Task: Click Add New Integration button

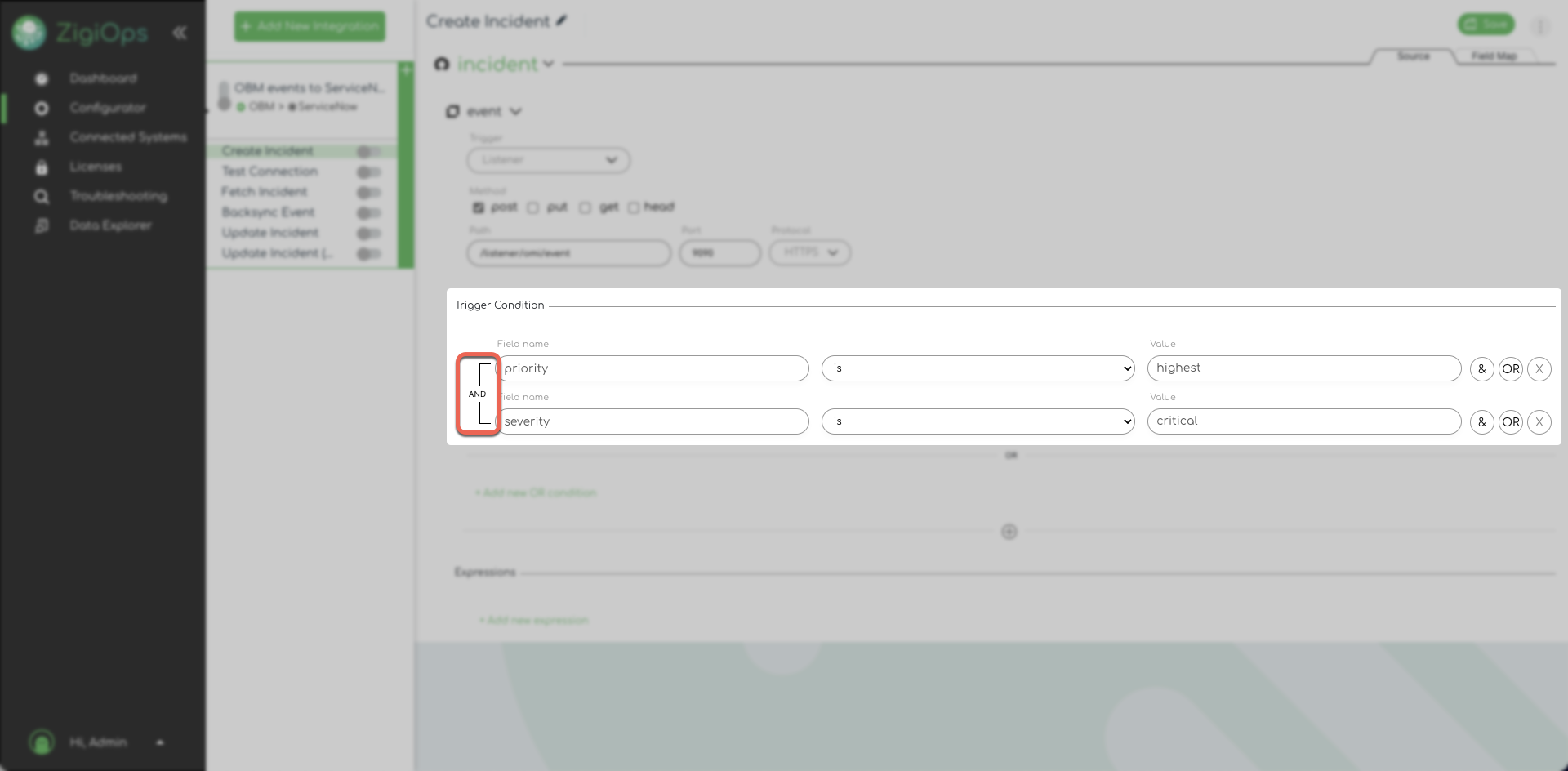Action: [310, 26]
